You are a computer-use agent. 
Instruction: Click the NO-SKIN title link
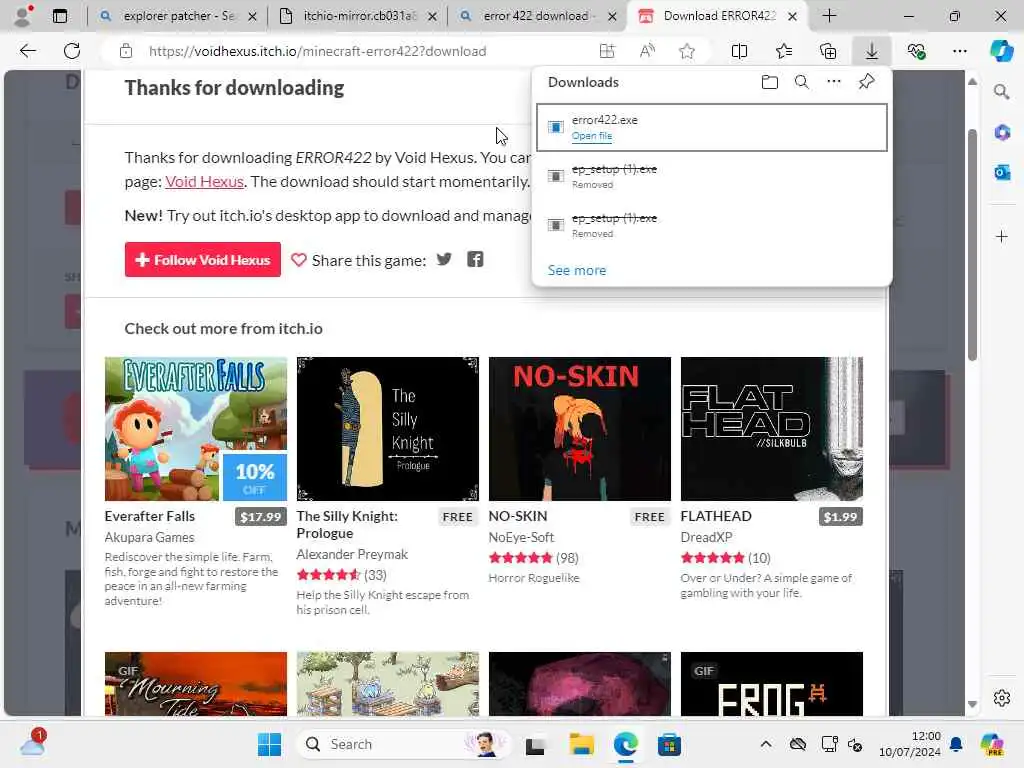click(518, 516)
